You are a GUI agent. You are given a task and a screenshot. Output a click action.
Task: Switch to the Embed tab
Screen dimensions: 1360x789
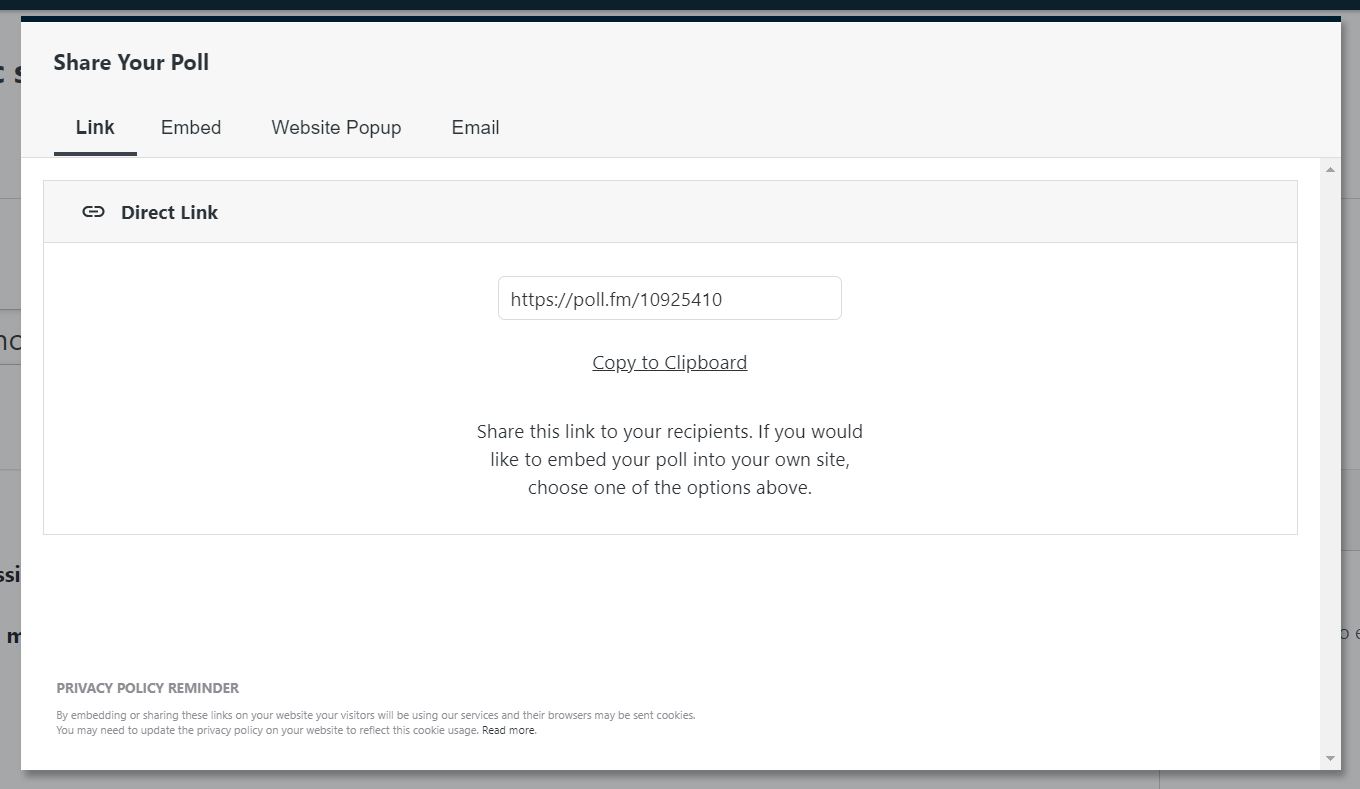190,127
